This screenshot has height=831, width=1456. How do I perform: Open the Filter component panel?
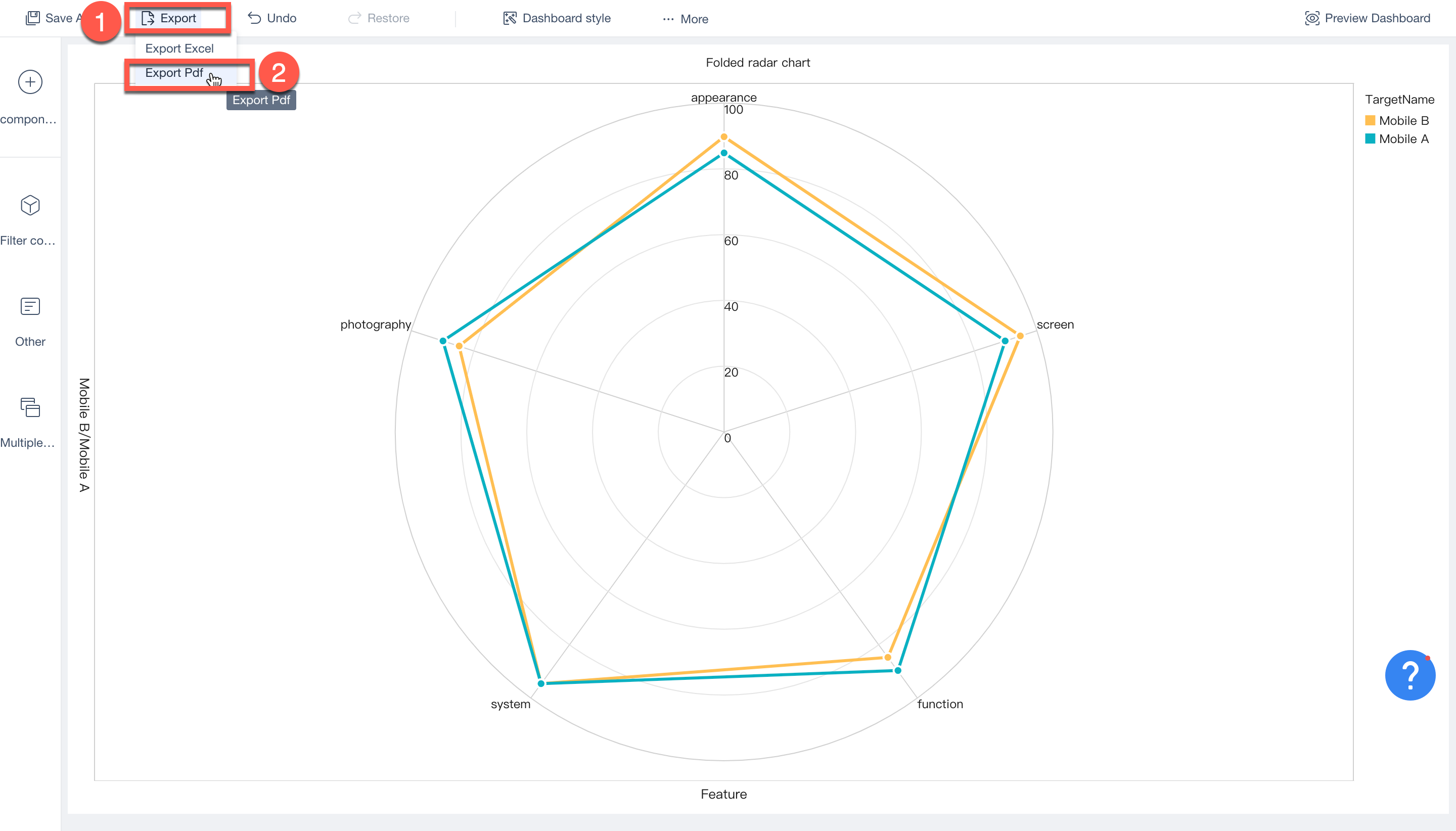pos(29,206)
